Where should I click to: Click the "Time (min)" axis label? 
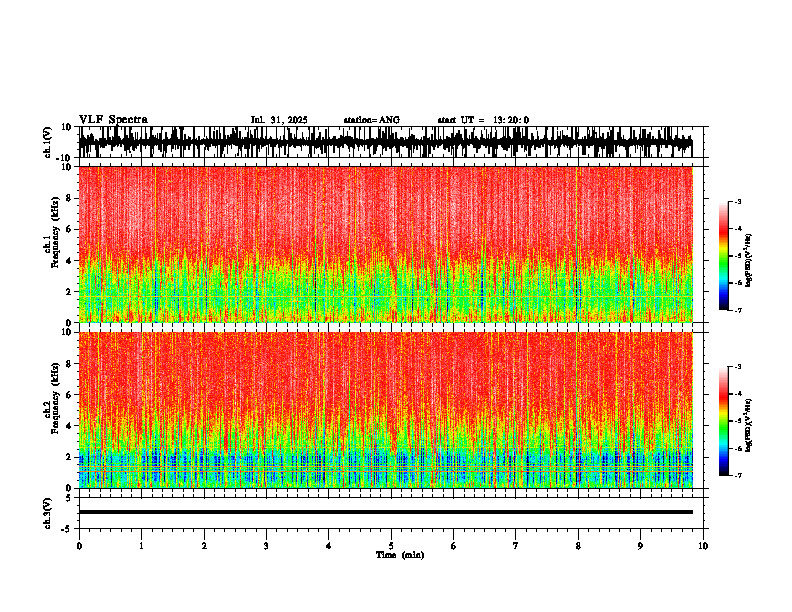(x=400, y=555)
